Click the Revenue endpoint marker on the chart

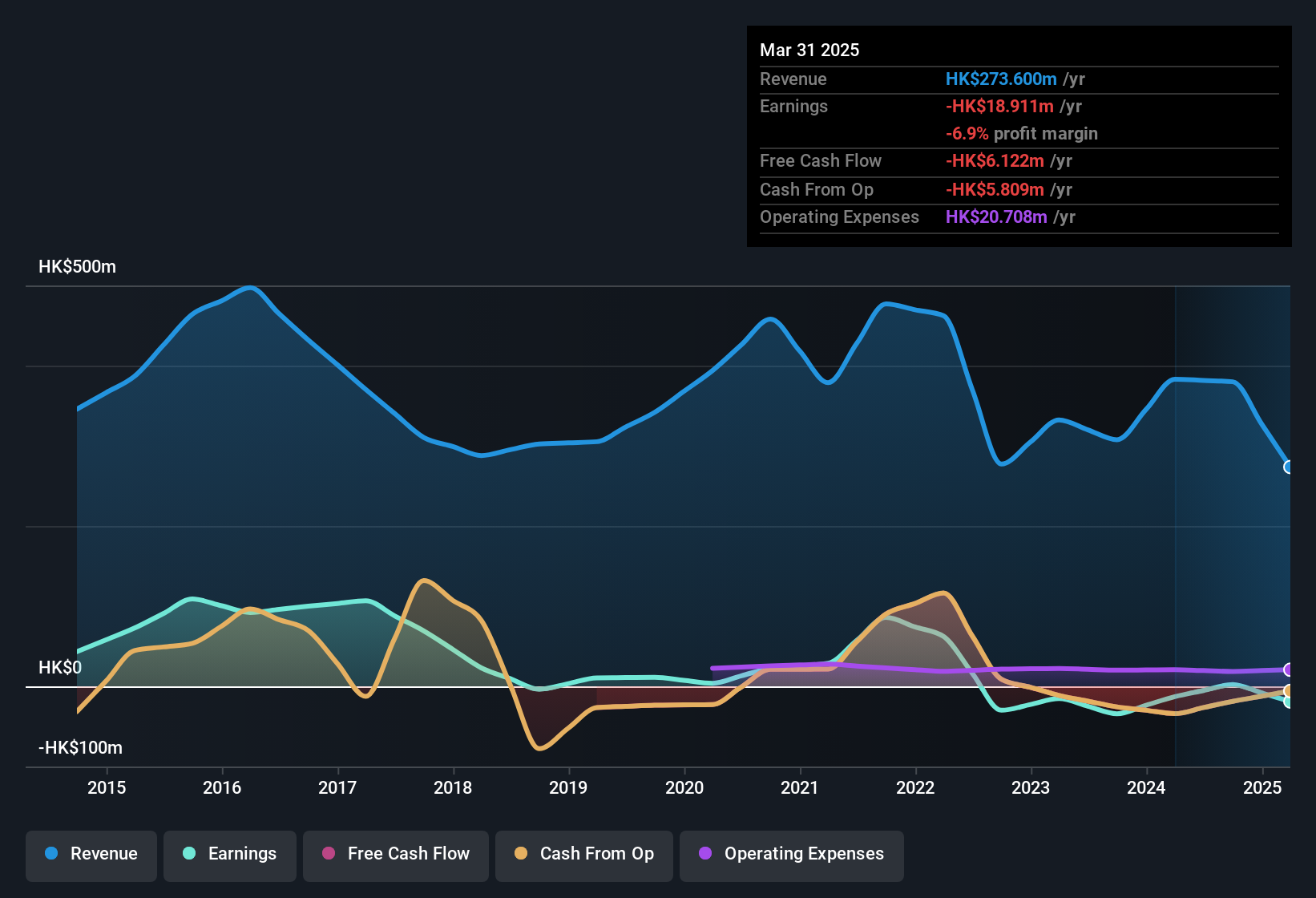coord(1289,467)
